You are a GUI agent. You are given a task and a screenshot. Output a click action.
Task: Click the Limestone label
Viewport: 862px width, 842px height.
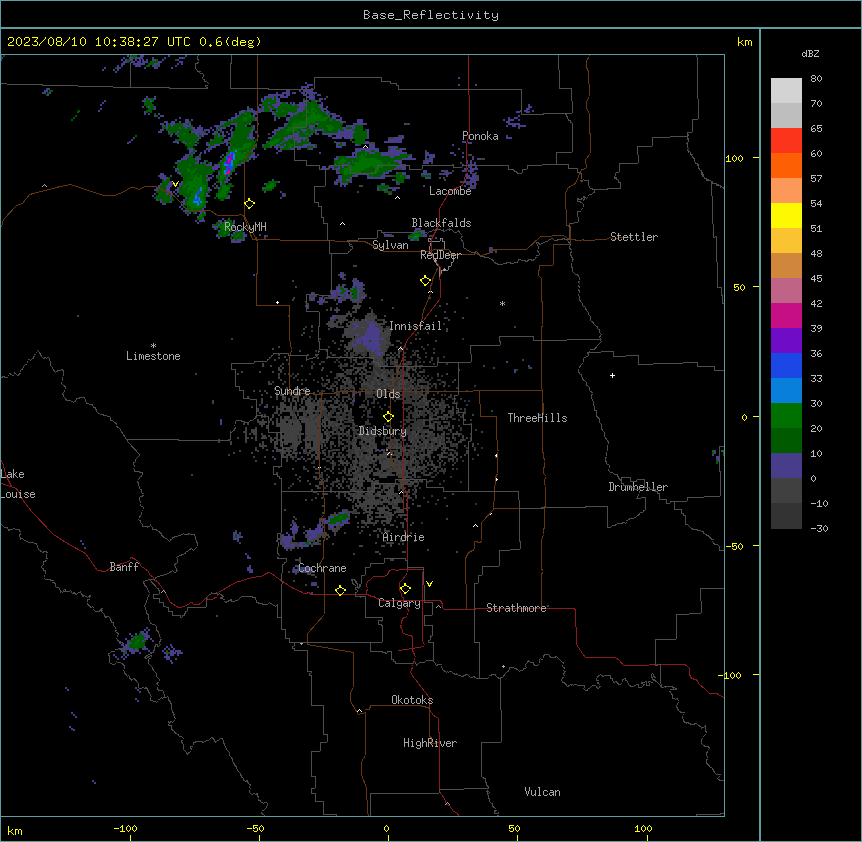point(153,356)
